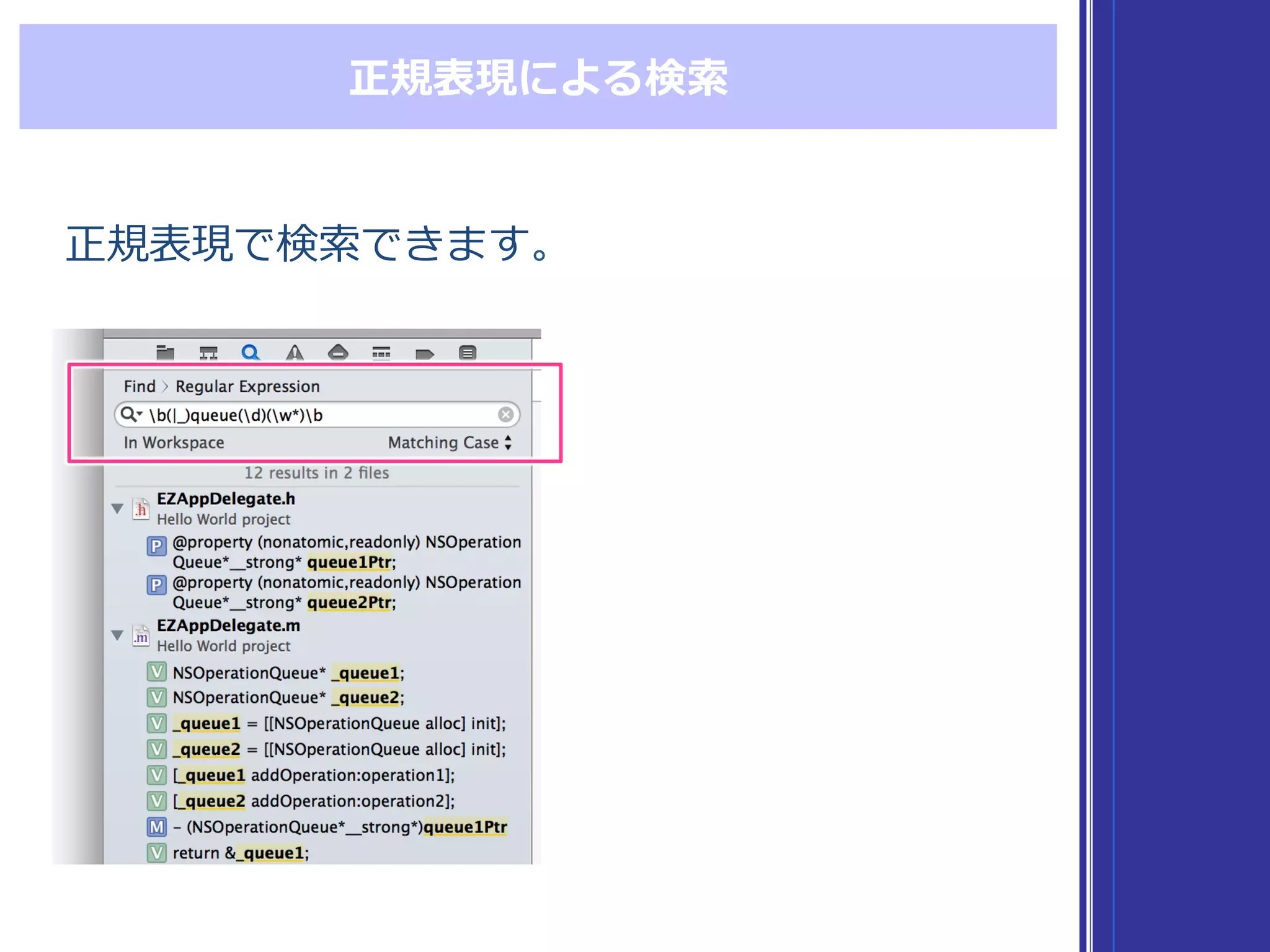The width and height of the screenshot is (1270, 952).
Task: Open the Test navigator diamond icon
Action: pyautogui.click(x=338, y=353)
